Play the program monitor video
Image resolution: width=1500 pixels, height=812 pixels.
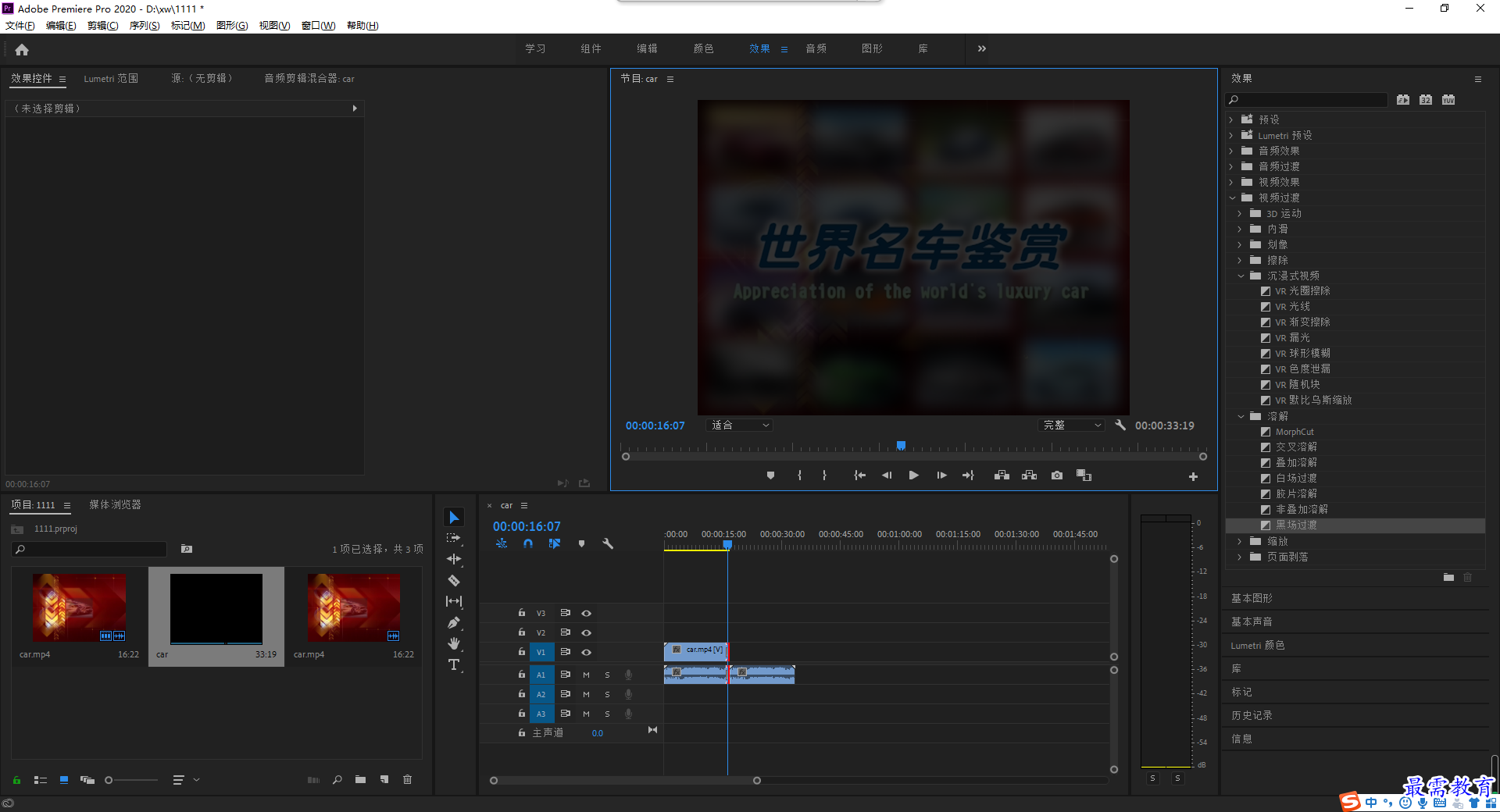(x=913, y=475)
